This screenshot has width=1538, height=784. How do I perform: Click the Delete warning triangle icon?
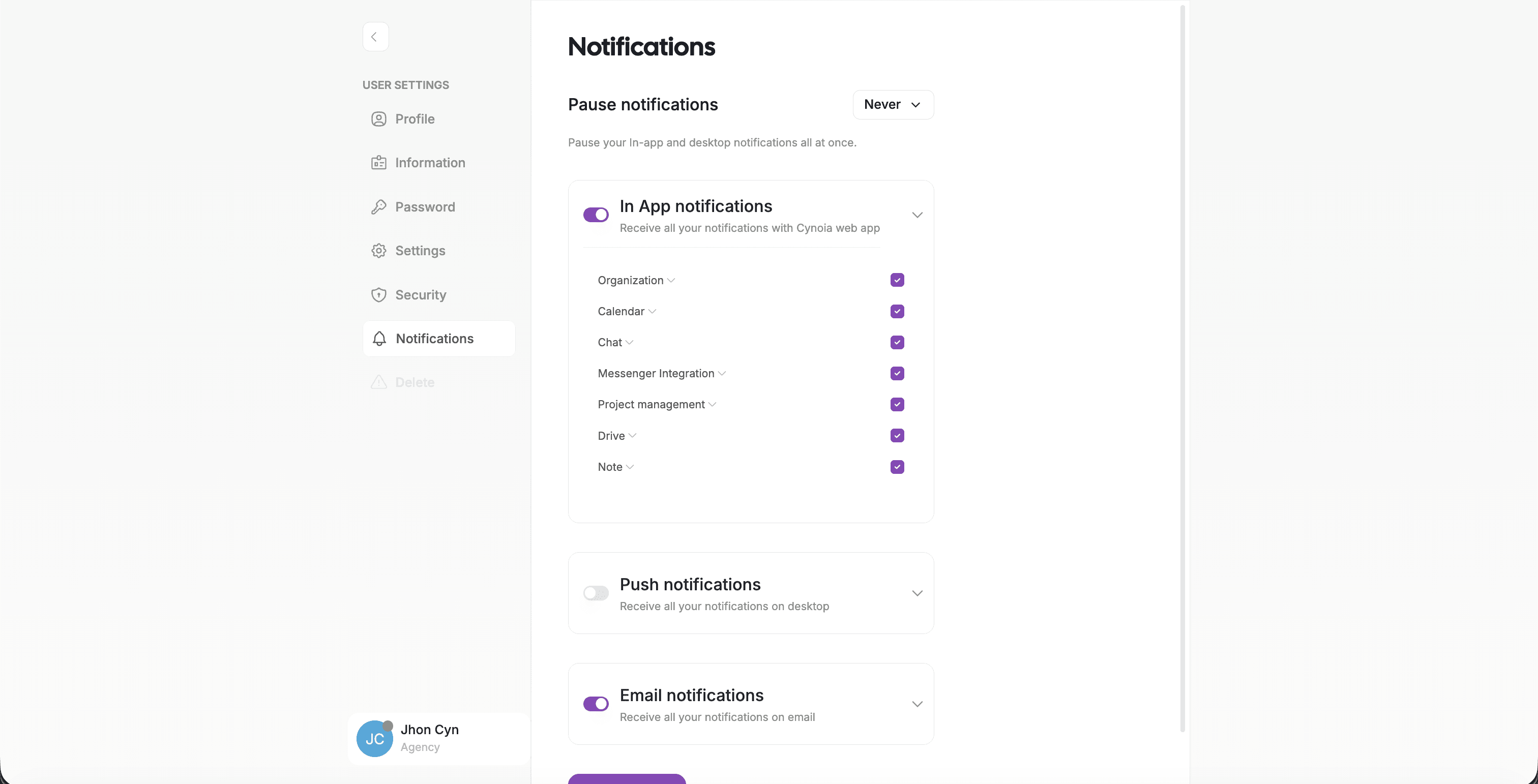(x=378, y=382)
